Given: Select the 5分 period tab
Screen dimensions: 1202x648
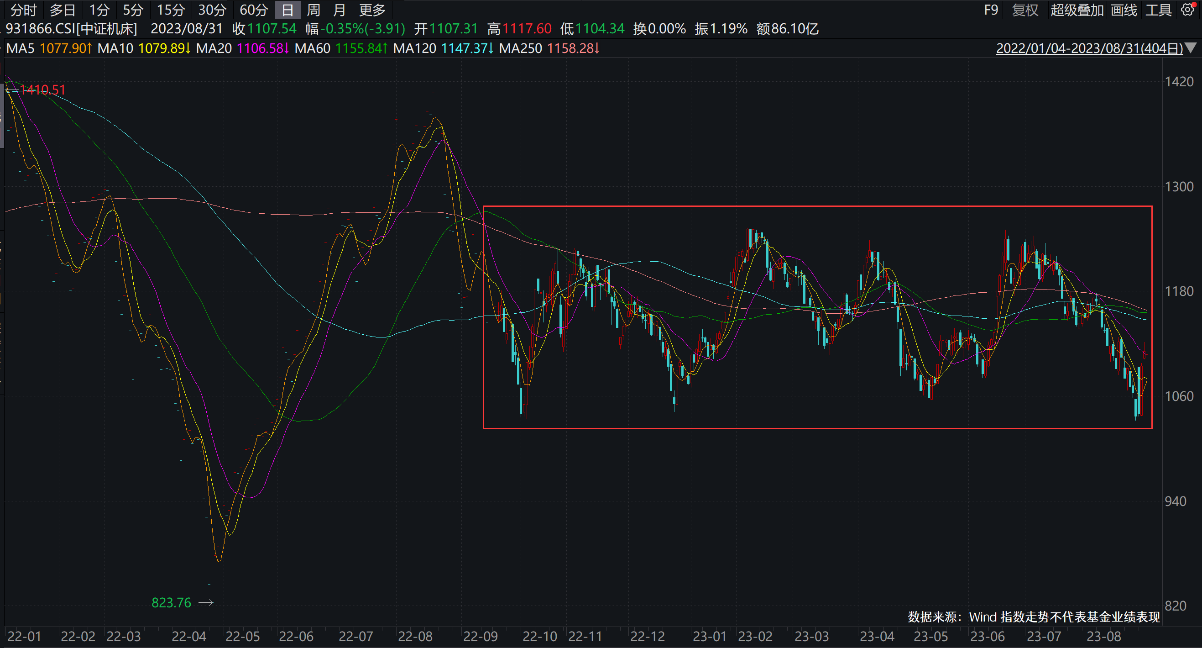Looking at the screenshot, I should (x=133, y=10).
